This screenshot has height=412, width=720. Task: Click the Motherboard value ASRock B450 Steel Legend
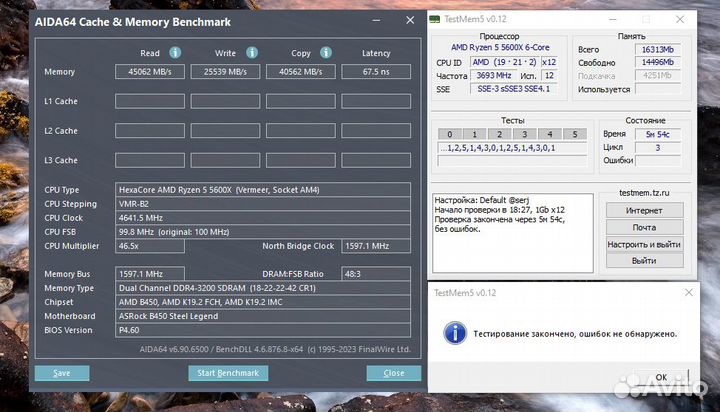point(263,316)
